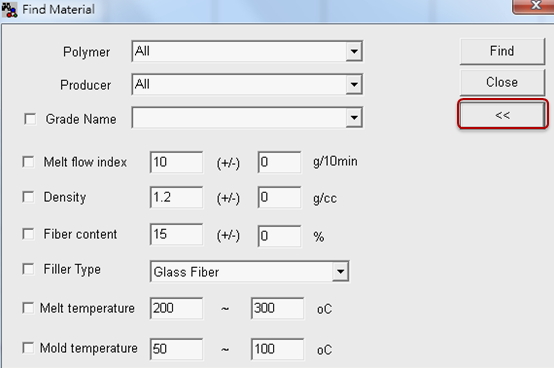Click the Find button
Screen dimensions: 554x368
click(502, 51)
